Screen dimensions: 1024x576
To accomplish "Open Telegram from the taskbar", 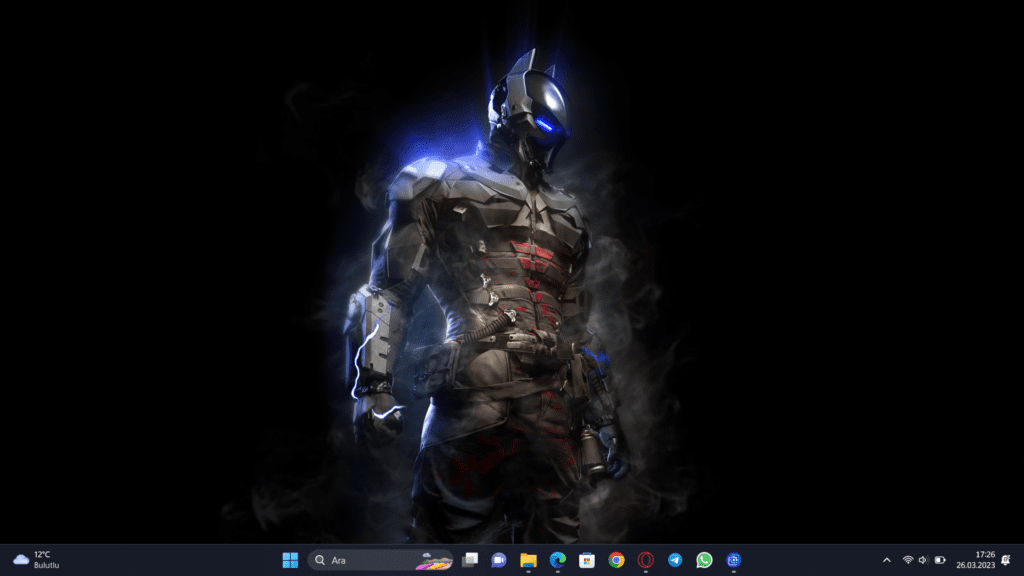I will point(675,560).
